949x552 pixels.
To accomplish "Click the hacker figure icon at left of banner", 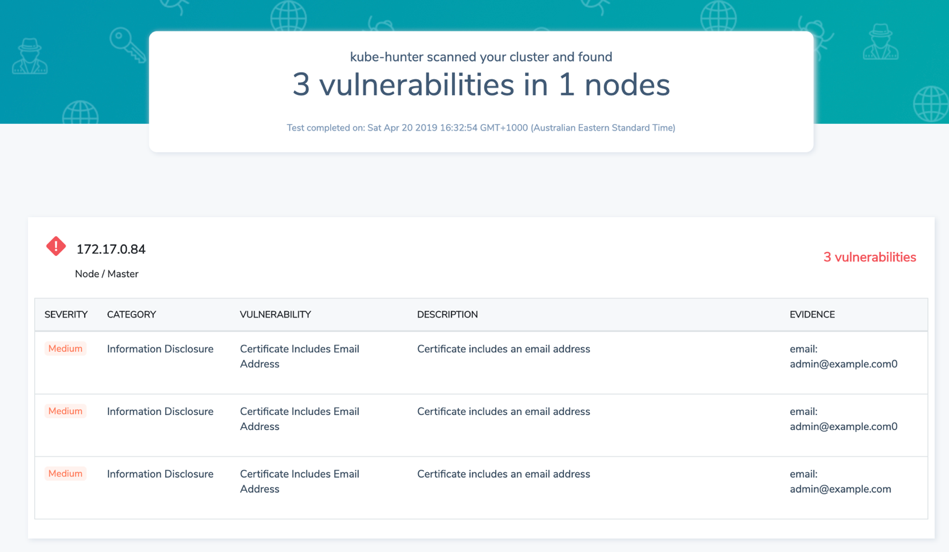I will [29, 56].
